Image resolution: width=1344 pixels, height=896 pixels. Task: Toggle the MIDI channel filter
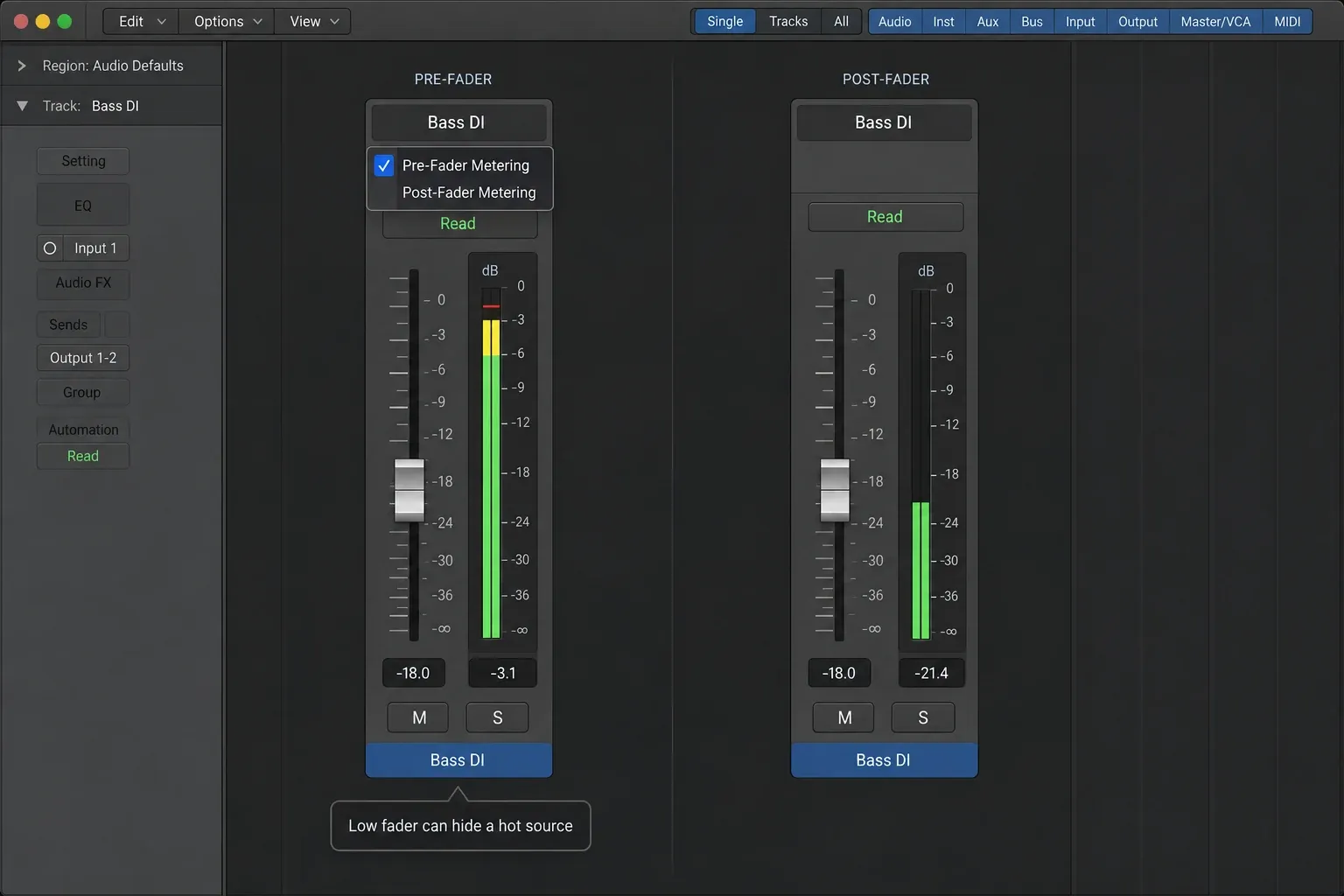(x=1287, y=22)
